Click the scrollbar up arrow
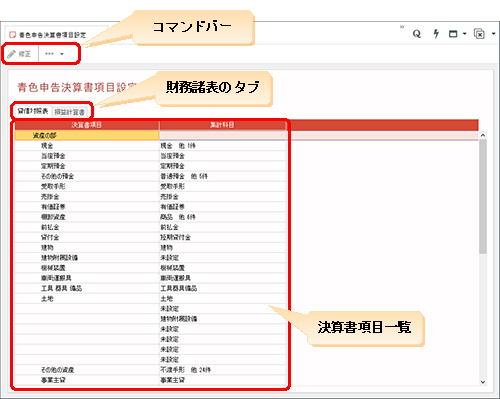The image size is (500, 399). [483, 135]
